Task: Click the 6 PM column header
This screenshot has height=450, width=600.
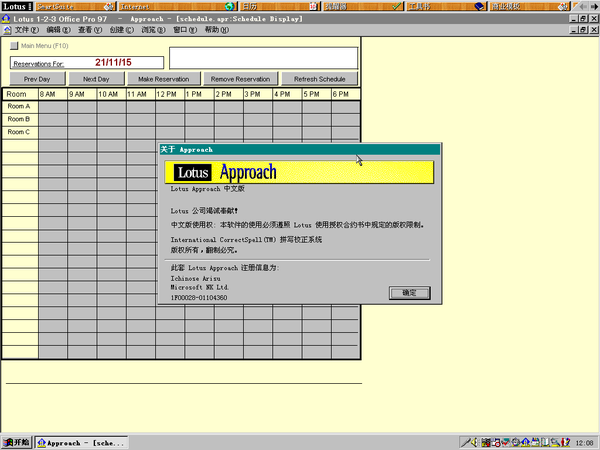Action: [x=346, y=94]
